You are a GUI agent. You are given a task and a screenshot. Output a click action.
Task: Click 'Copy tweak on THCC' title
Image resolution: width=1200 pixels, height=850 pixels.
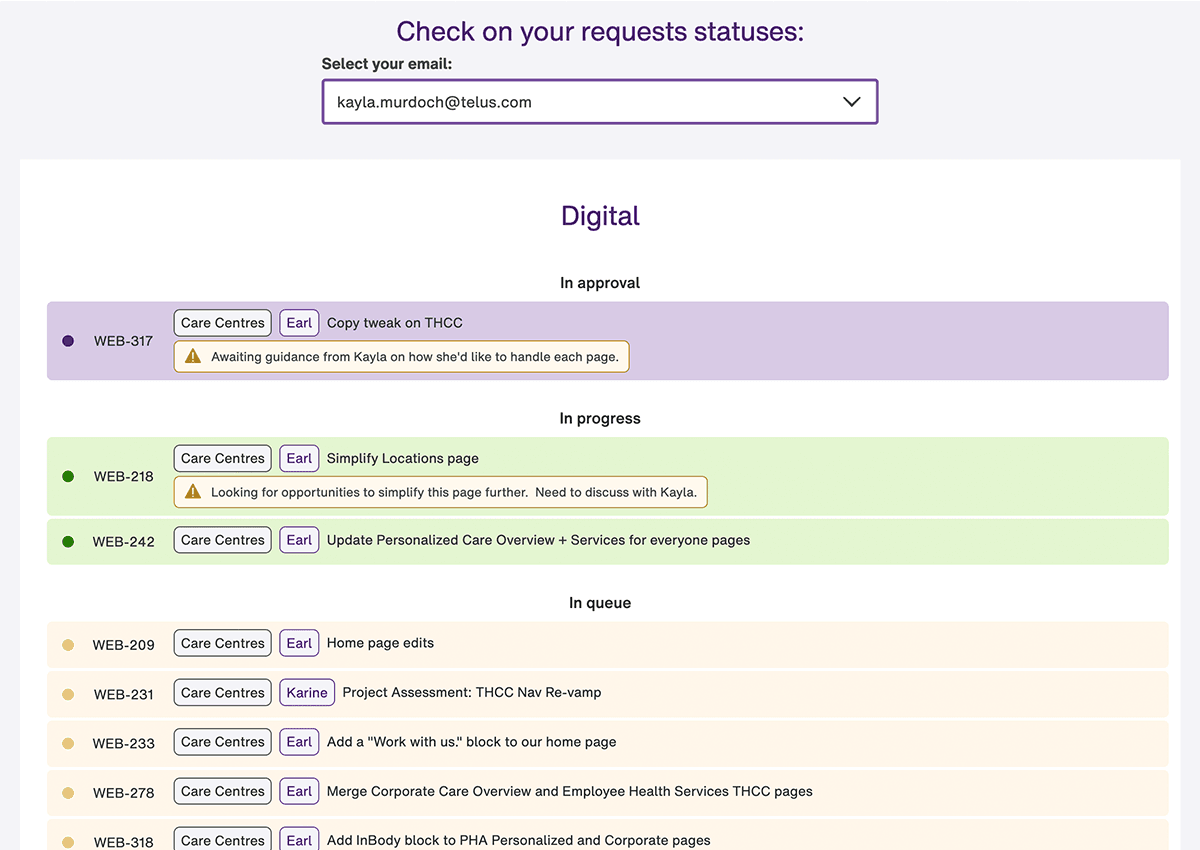tap(395, 323)
